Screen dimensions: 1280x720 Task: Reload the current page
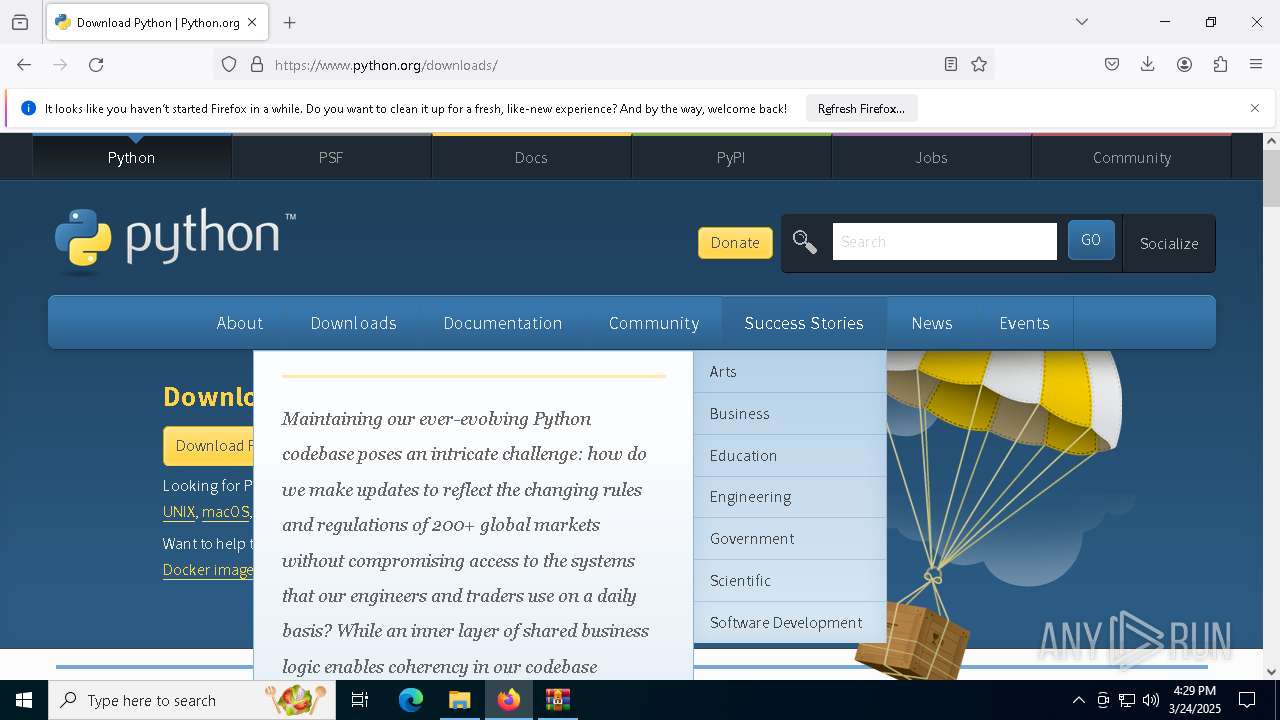pyautogui.click(x=96, y=65)
